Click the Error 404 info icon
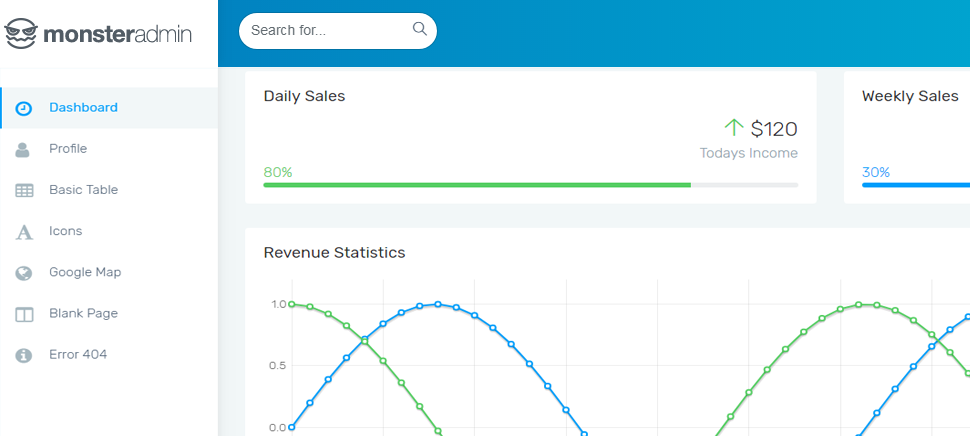970x436 pixels. 24,355
